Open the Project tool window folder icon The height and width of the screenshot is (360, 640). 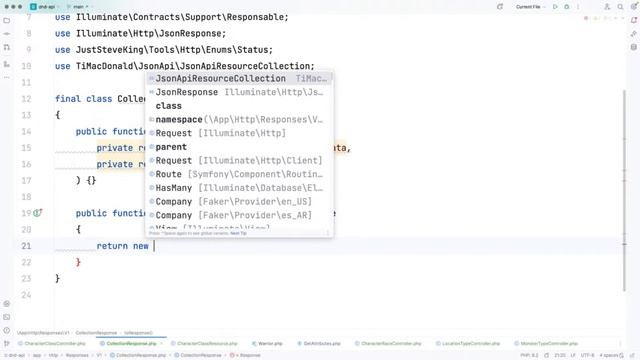point(7,20)
